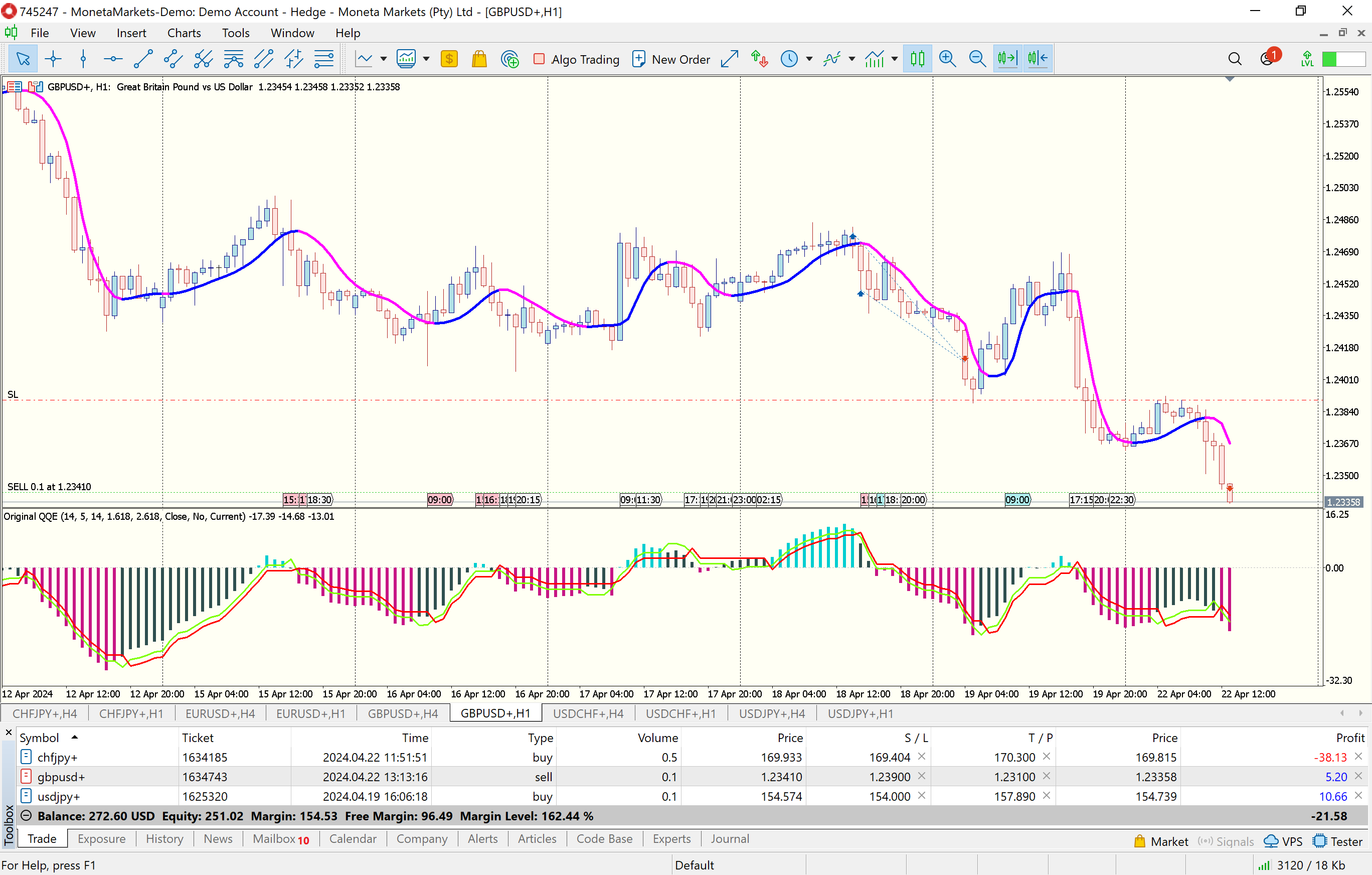
Task: Open the Charts menu
Action: tap(184, 33)
